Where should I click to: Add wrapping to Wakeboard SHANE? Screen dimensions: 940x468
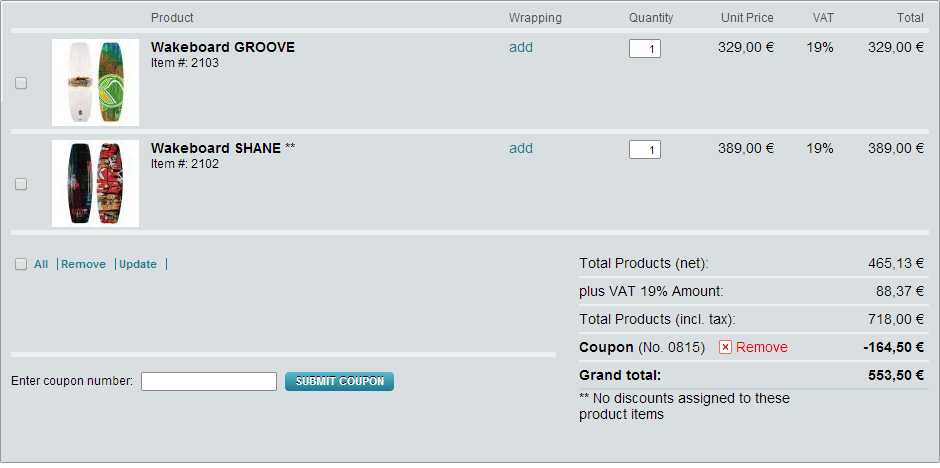(520, 148)
